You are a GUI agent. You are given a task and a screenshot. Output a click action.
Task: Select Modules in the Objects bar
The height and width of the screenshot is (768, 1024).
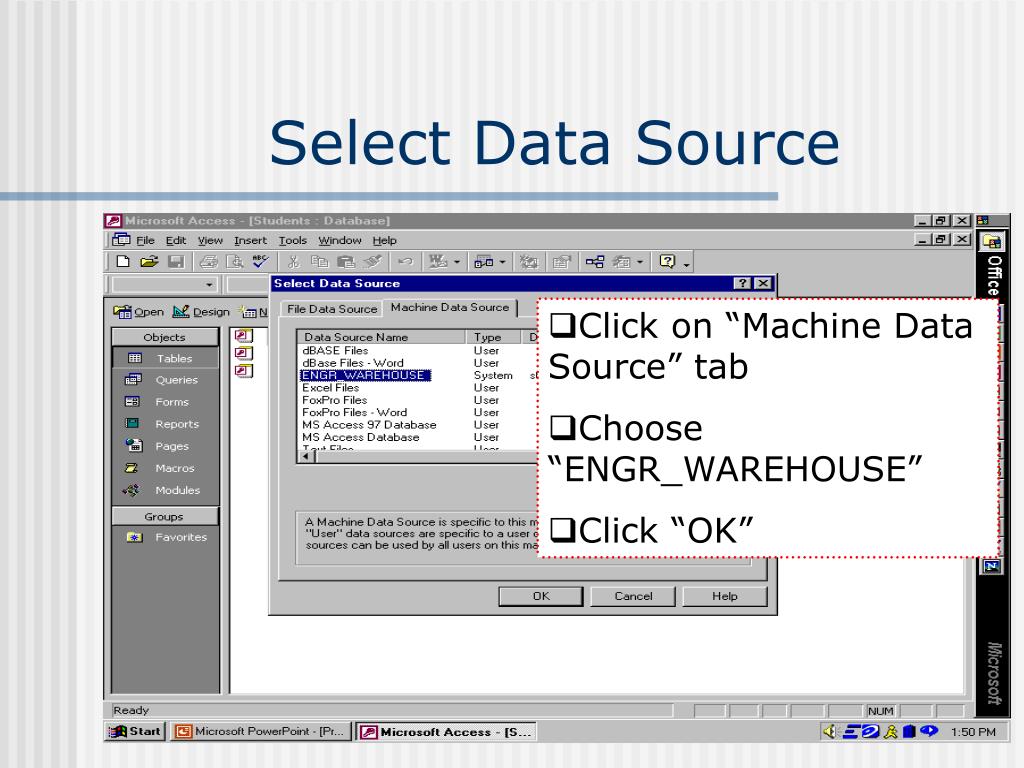165,490
